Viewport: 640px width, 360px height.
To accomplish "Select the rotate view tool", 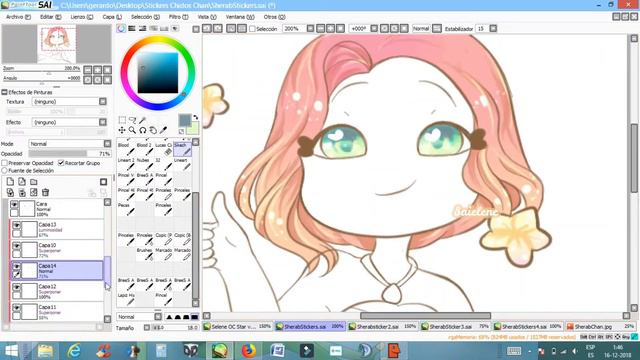I will [x=142, y=130].
